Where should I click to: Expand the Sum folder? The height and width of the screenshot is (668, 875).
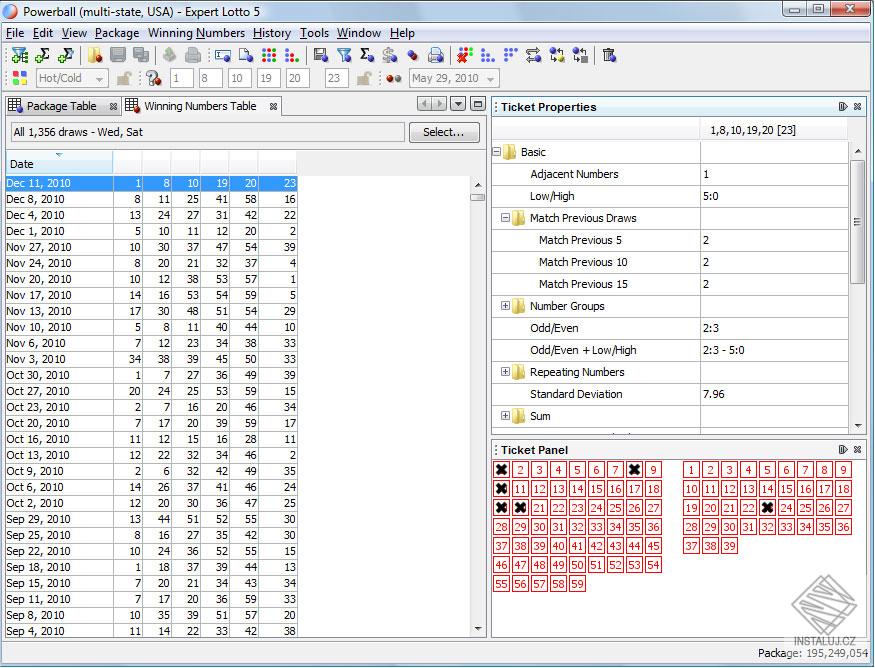[506, 416]
